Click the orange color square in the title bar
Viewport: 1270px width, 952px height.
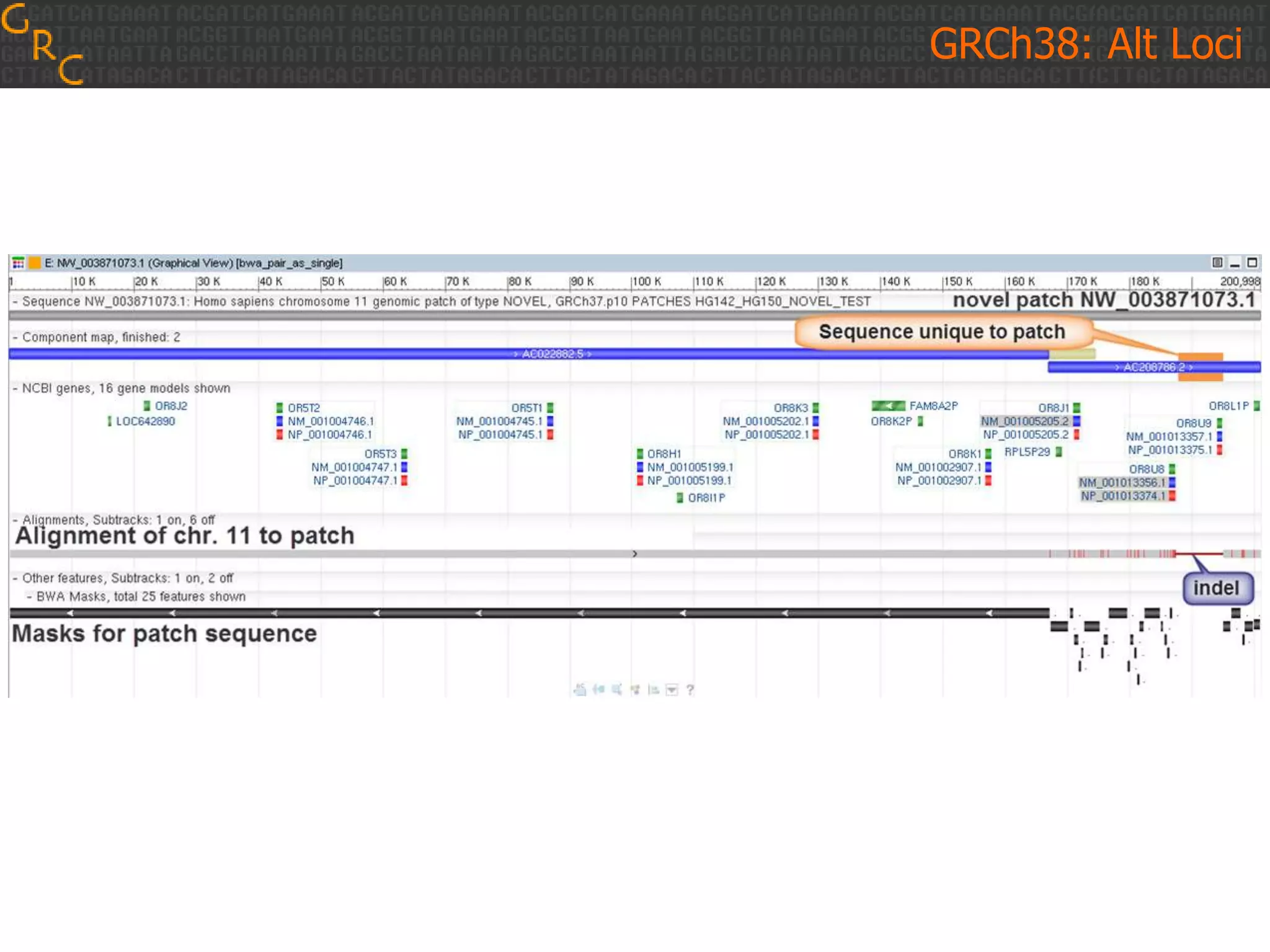click(x=35, y=263)
